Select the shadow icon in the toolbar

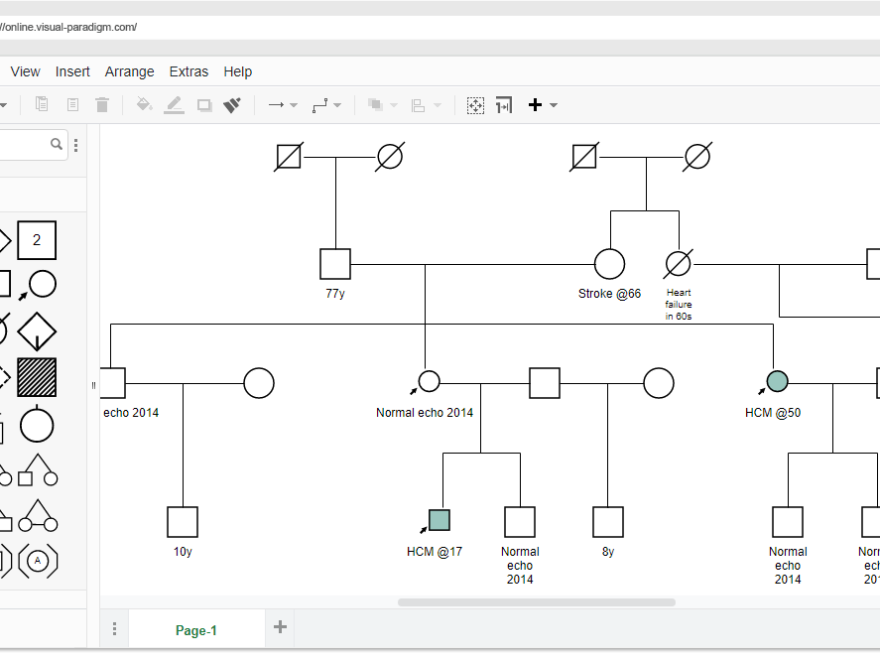click(x=203, y=104)
